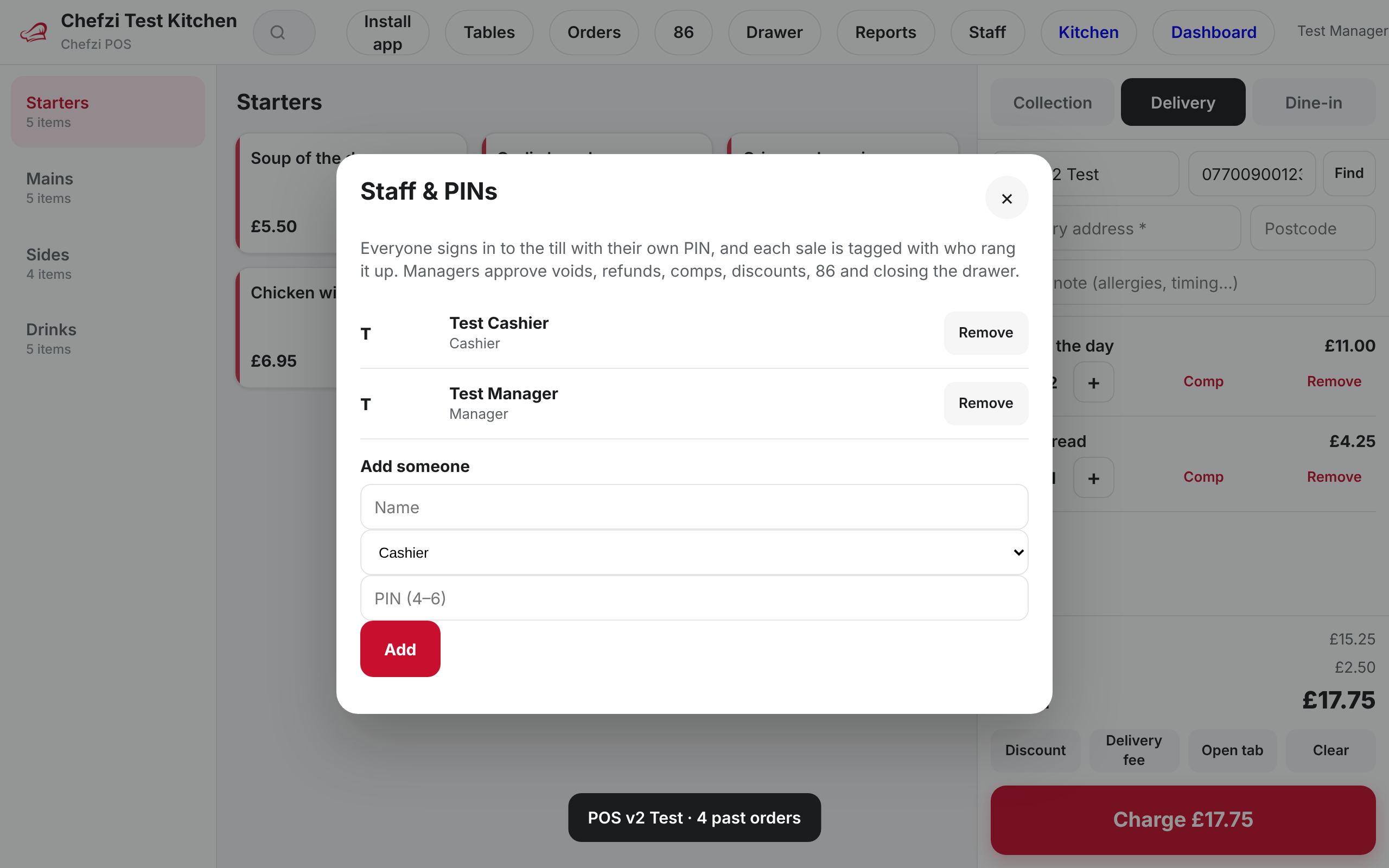Open Install app in top bar
1389x868 pixels.
pyautogui.click(x=387, y=32)
